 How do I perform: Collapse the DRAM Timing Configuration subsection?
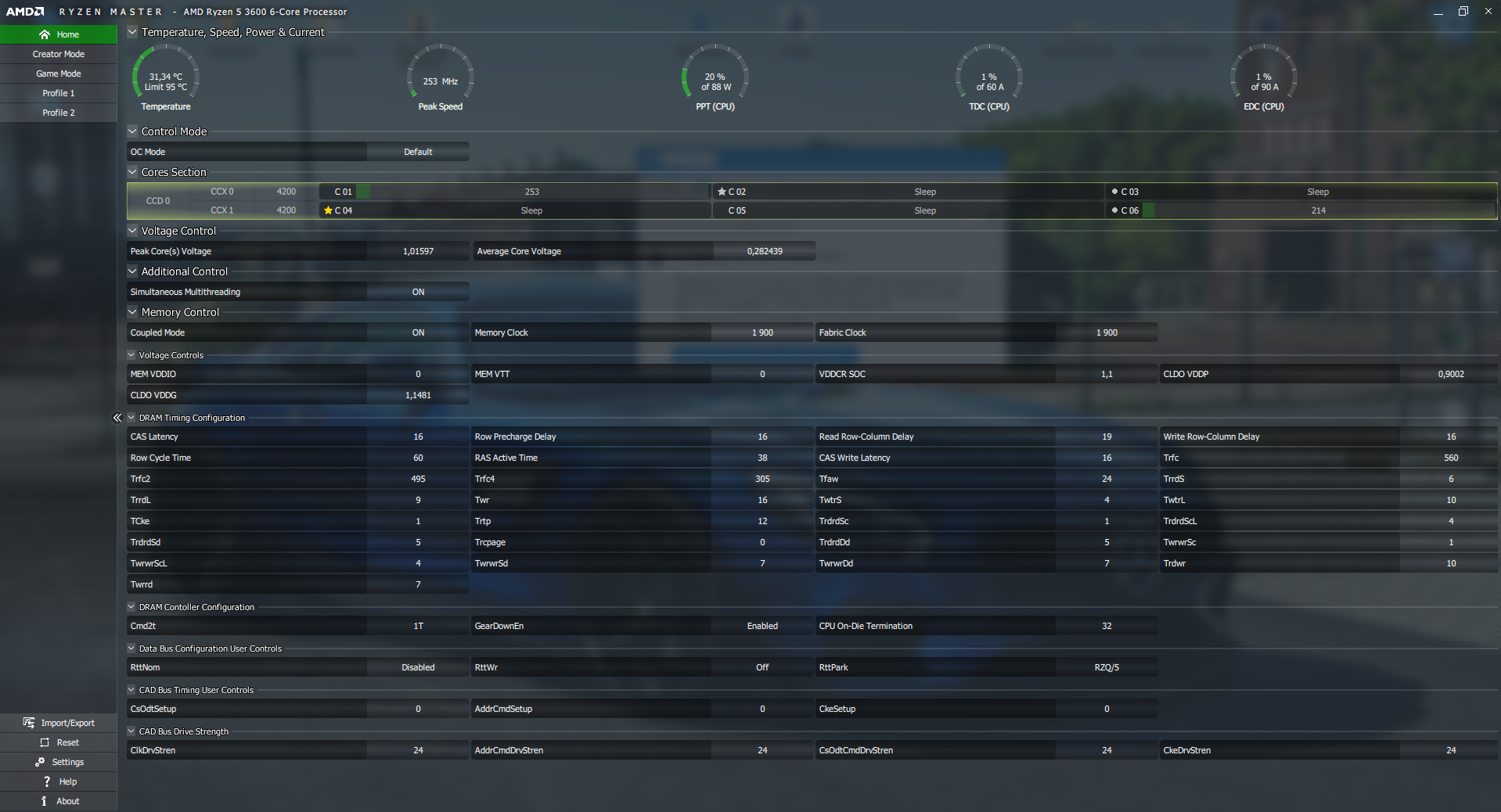(131, 418)
